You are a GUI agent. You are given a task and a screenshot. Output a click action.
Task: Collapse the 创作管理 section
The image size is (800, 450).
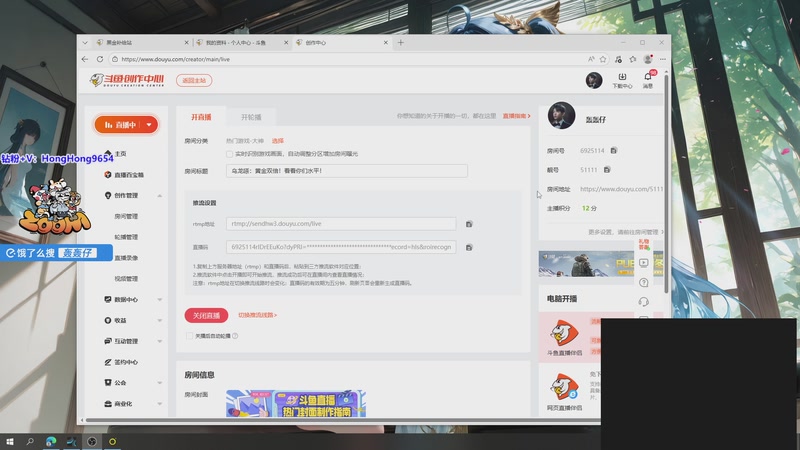(160, 196)
